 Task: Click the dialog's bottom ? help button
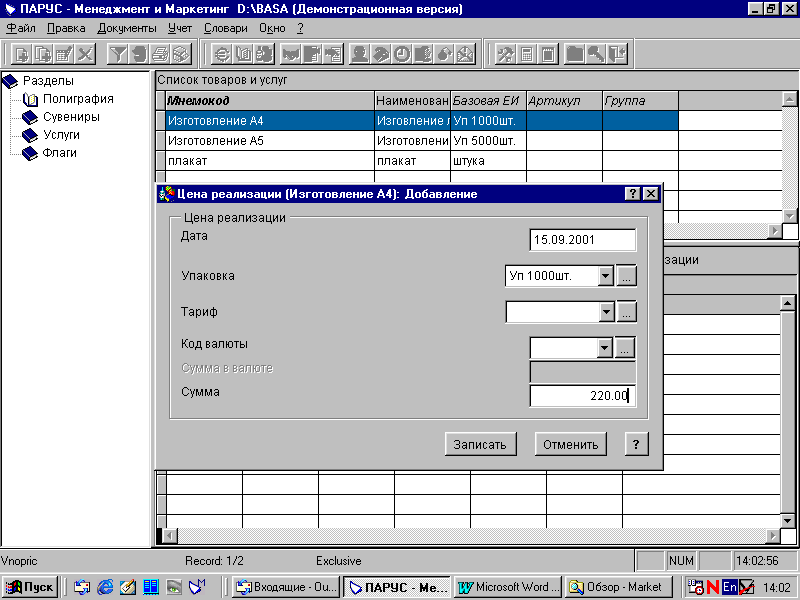click(x=636, y=444)
